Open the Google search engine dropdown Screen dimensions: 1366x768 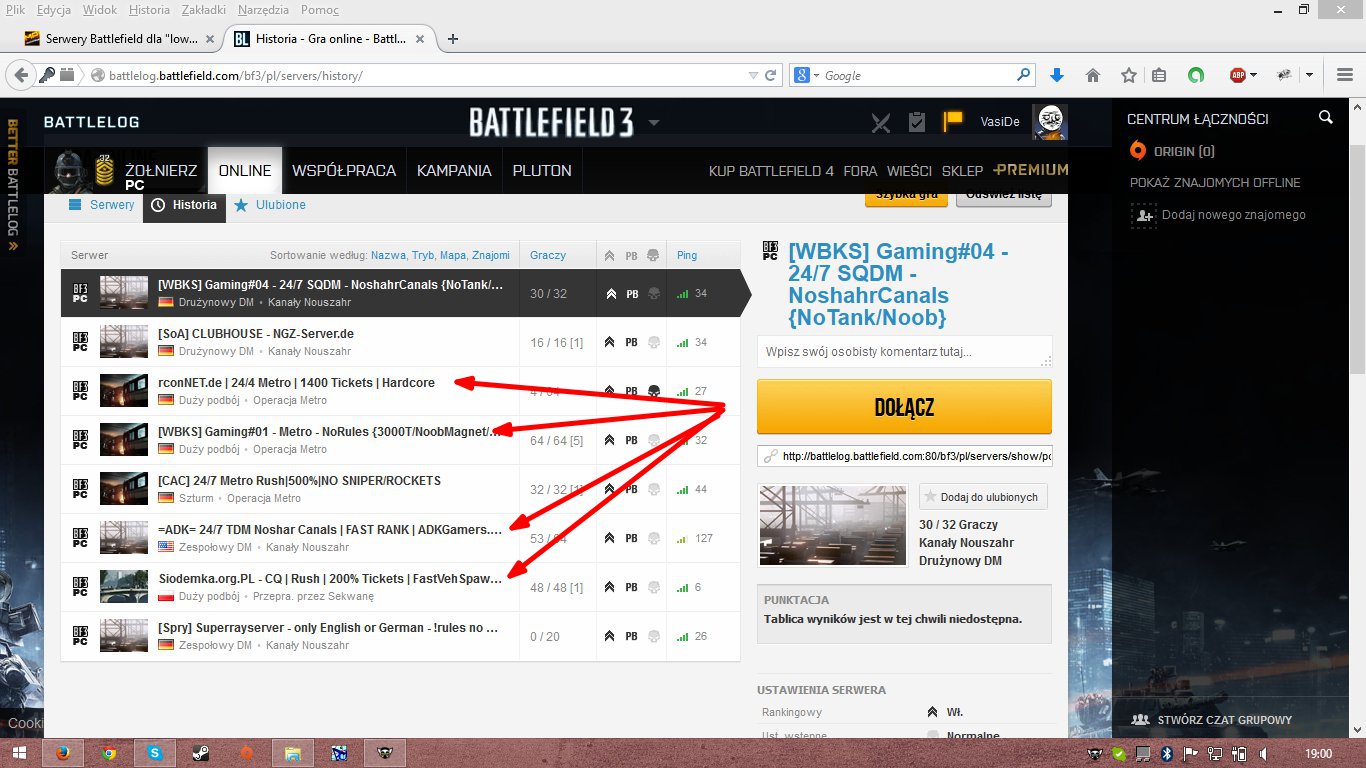point(816,76)
